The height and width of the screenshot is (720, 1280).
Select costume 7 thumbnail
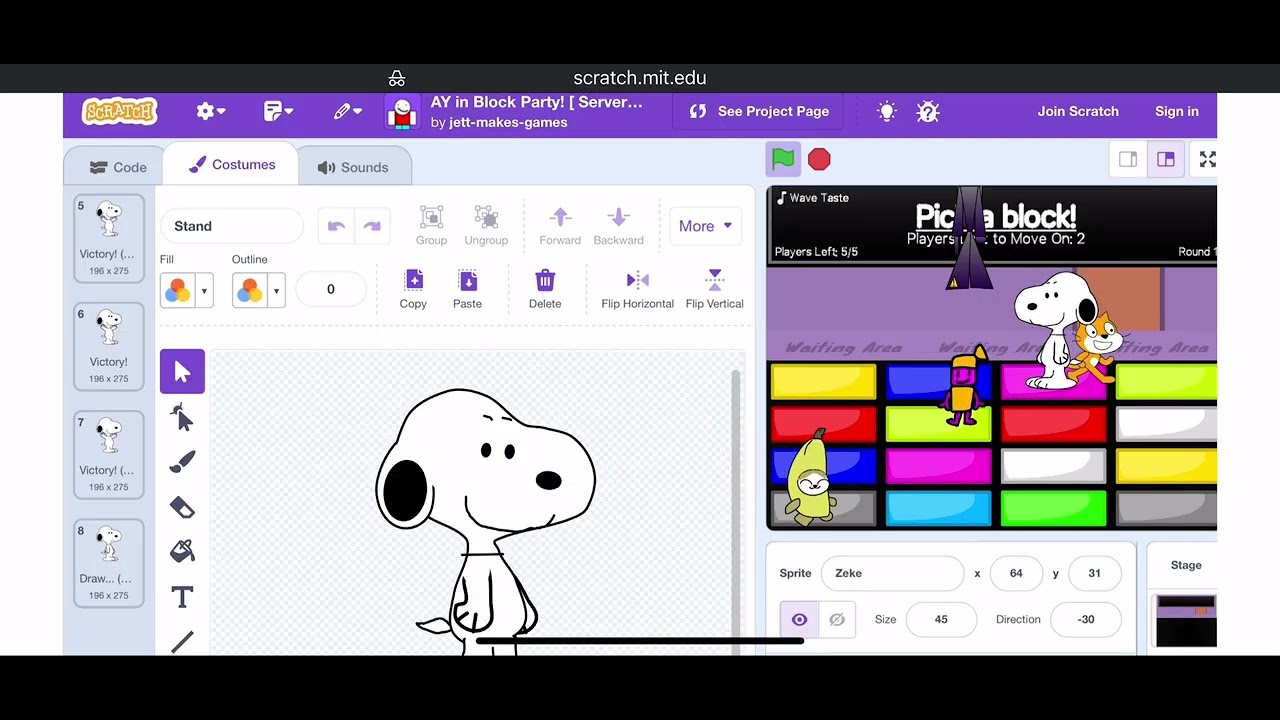109,454
